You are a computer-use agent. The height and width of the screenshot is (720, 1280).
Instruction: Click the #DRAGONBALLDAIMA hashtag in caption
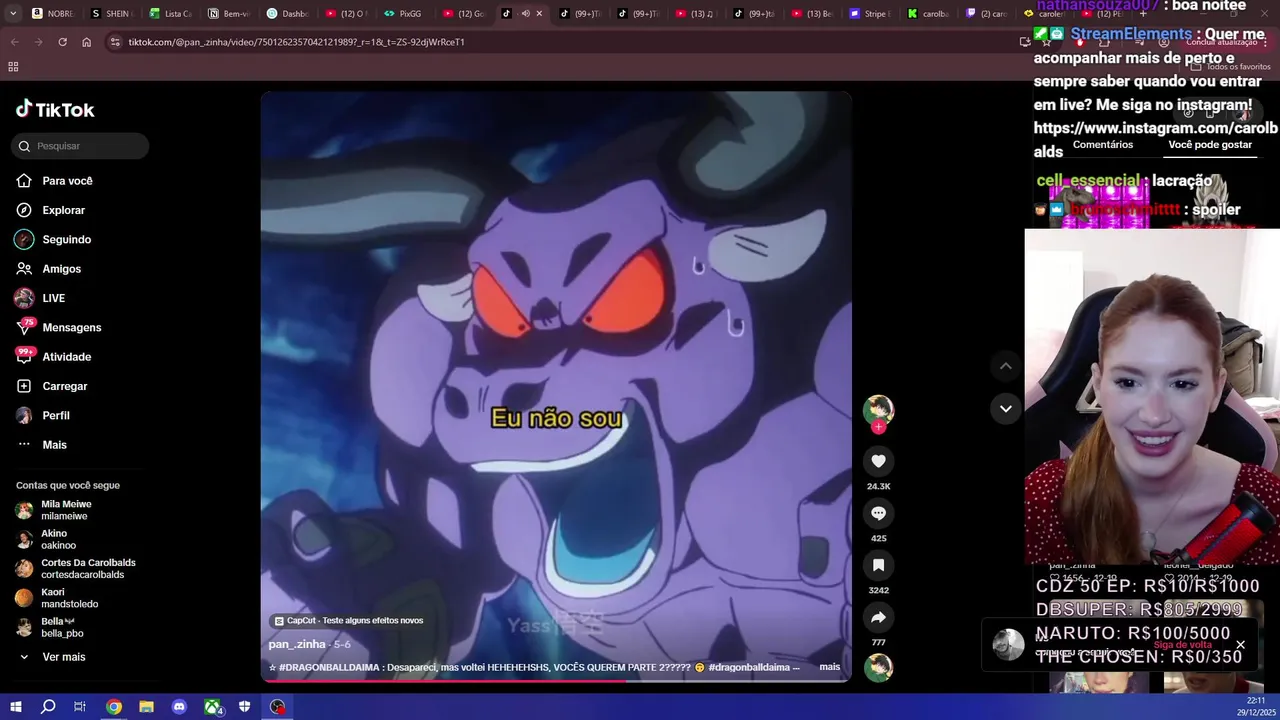coord(331,667)
